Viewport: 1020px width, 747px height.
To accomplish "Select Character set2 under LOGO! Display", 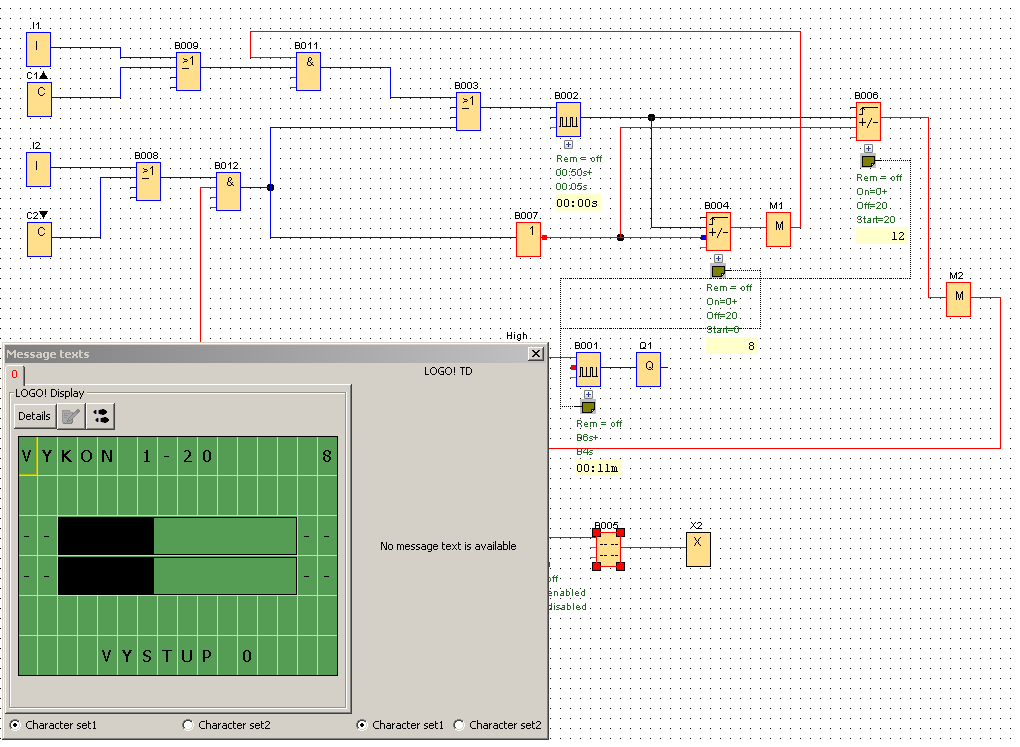I will 189,725.
